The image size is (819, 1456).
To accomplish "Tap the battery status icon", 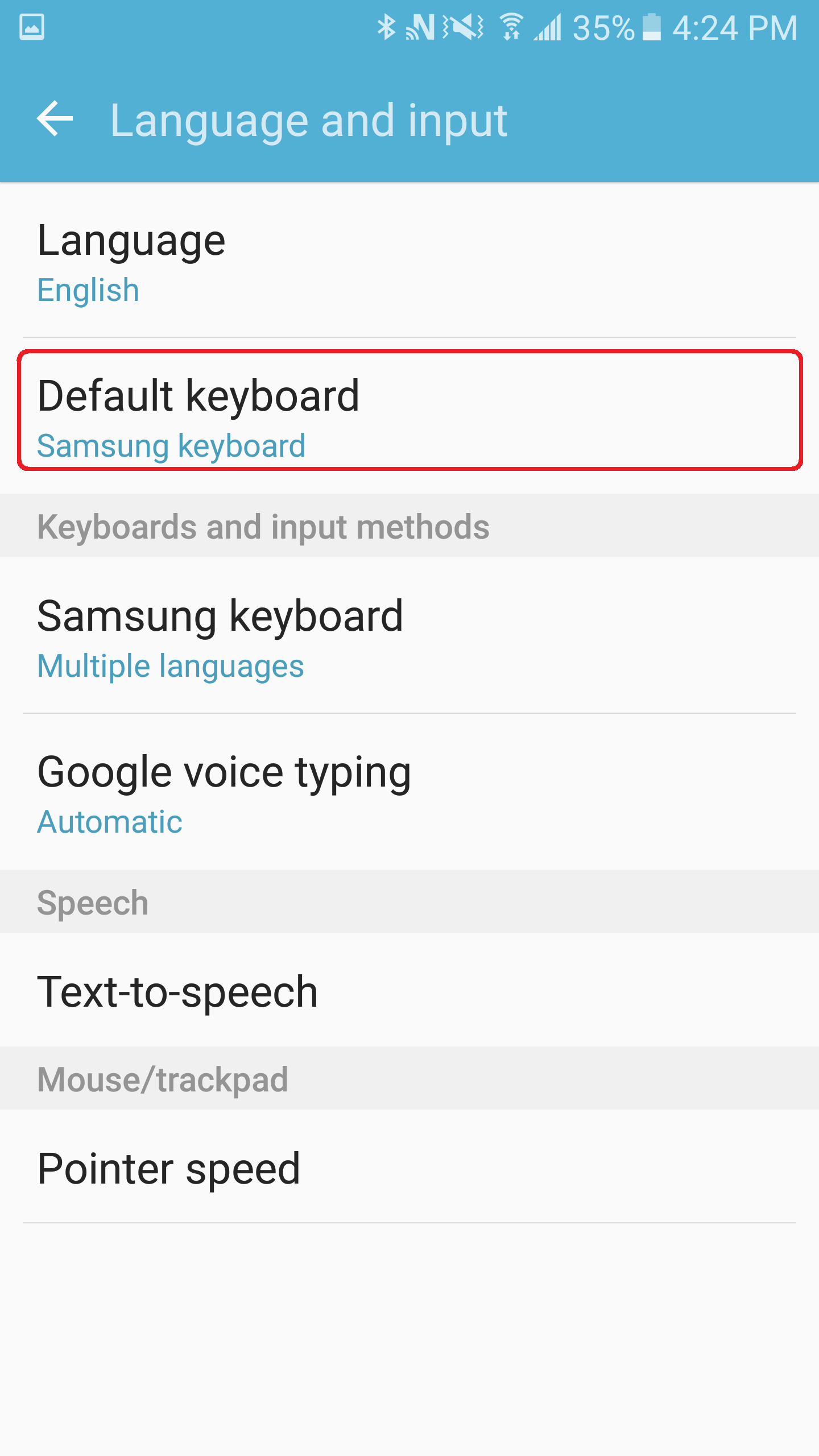I will point(652,27).
